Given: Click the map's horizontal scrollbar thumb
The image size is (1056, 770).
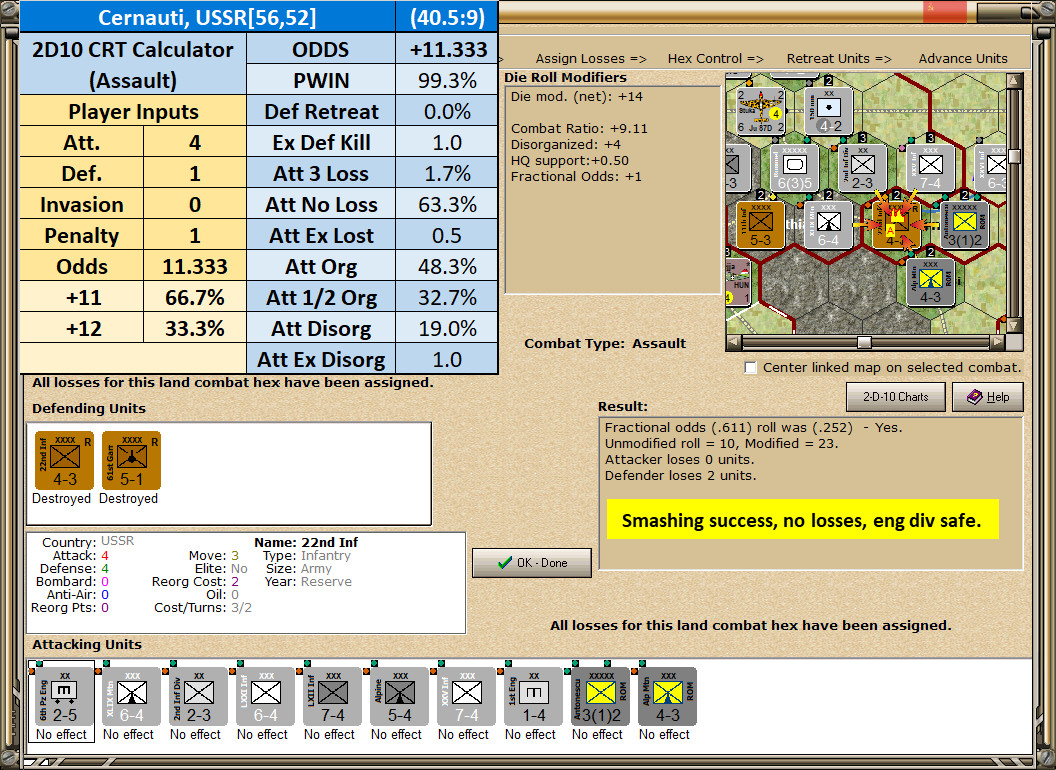Looking at the screenshot, I should coord(864,343).
